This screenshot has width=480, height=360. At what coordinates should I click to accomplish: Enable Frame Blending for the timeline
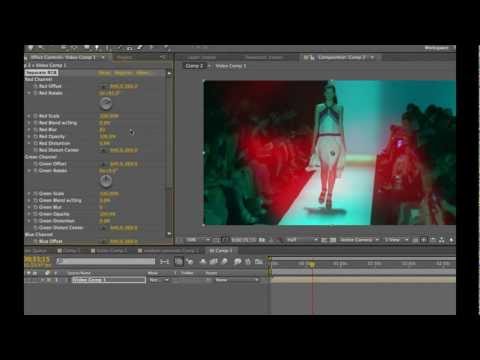pos(213,262)
